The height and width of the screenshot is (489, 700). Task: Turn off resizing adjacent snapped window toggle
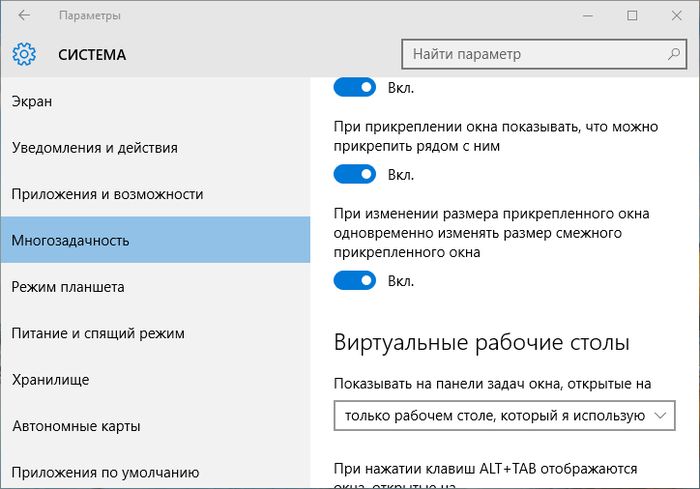354,282
